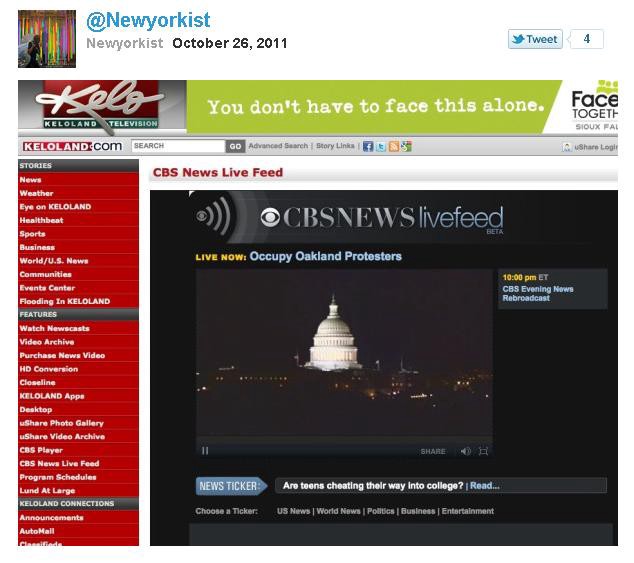Viewport: 634px width, 563px height.
Task: Click the teens cheating ticker headline
Action: [x=373, y=486]
